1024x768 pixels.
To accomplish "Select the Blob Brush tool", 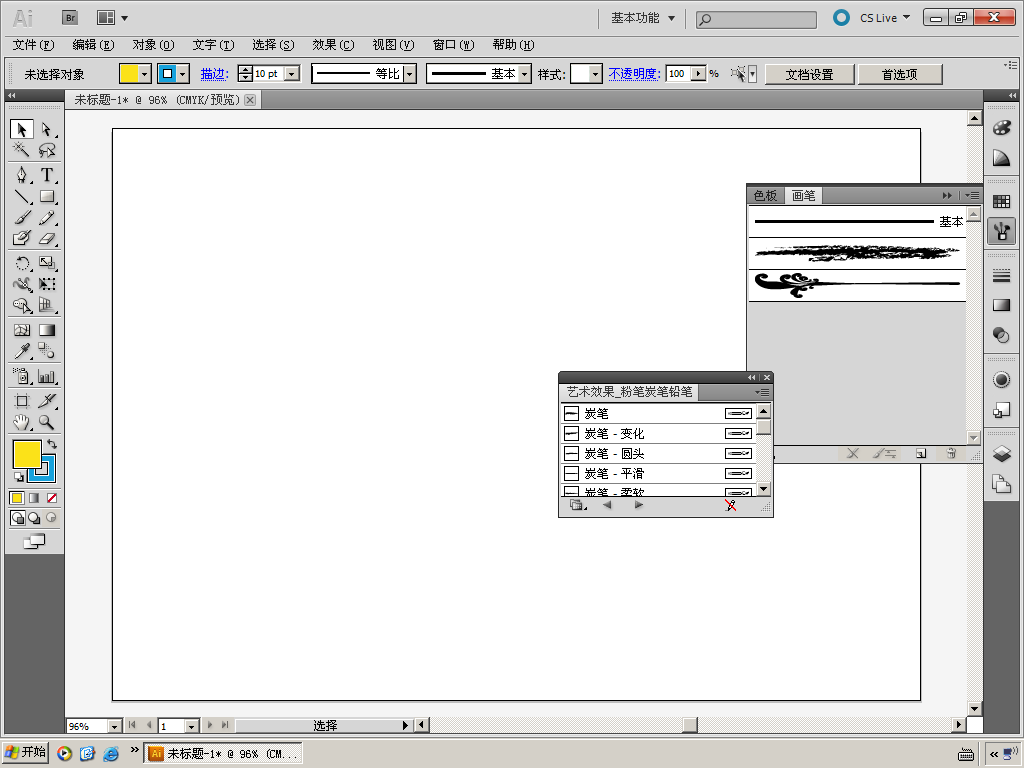I will [x=22, y=238].
